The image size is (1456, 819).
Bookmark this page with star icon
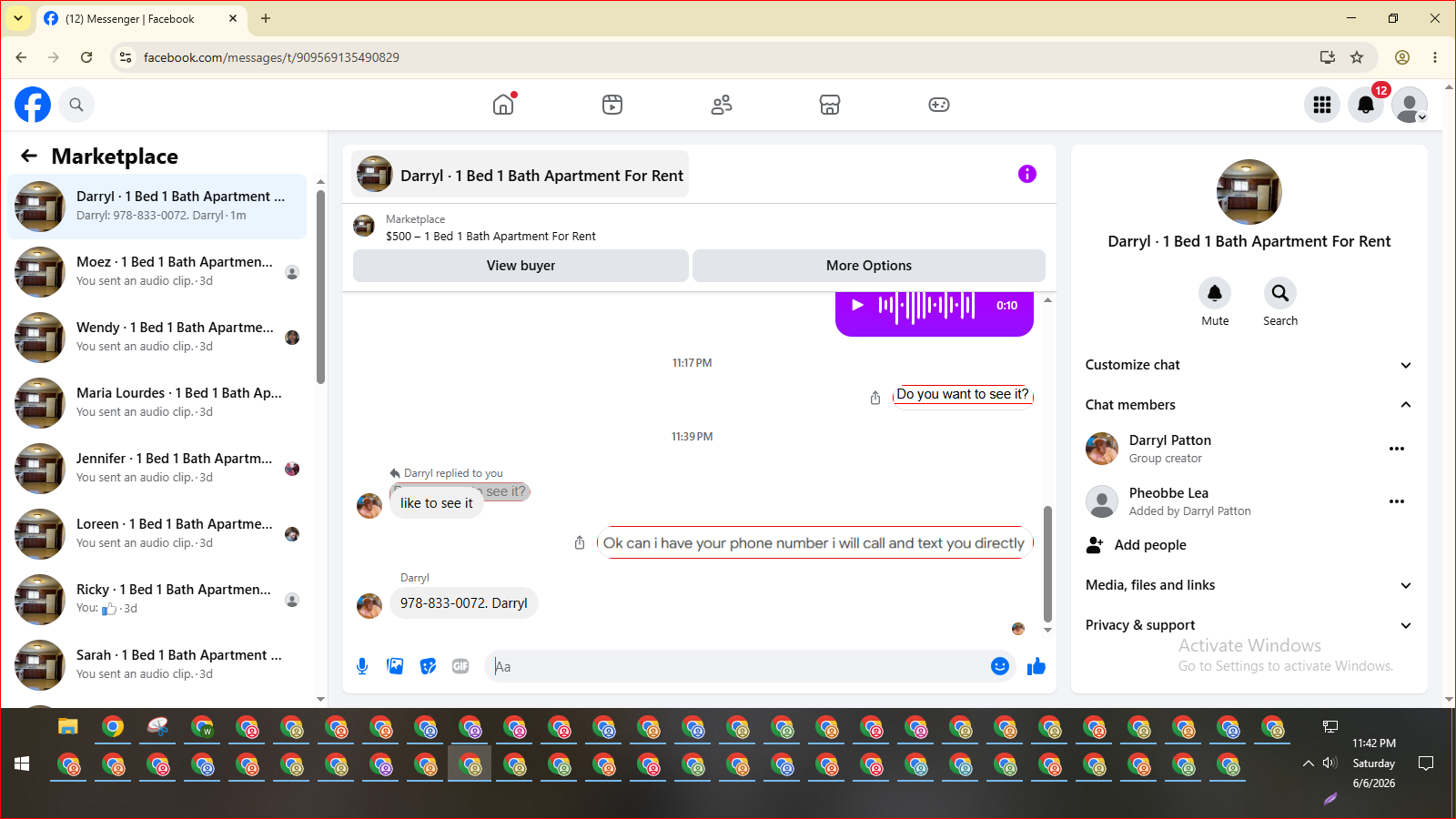point(1357,57)
